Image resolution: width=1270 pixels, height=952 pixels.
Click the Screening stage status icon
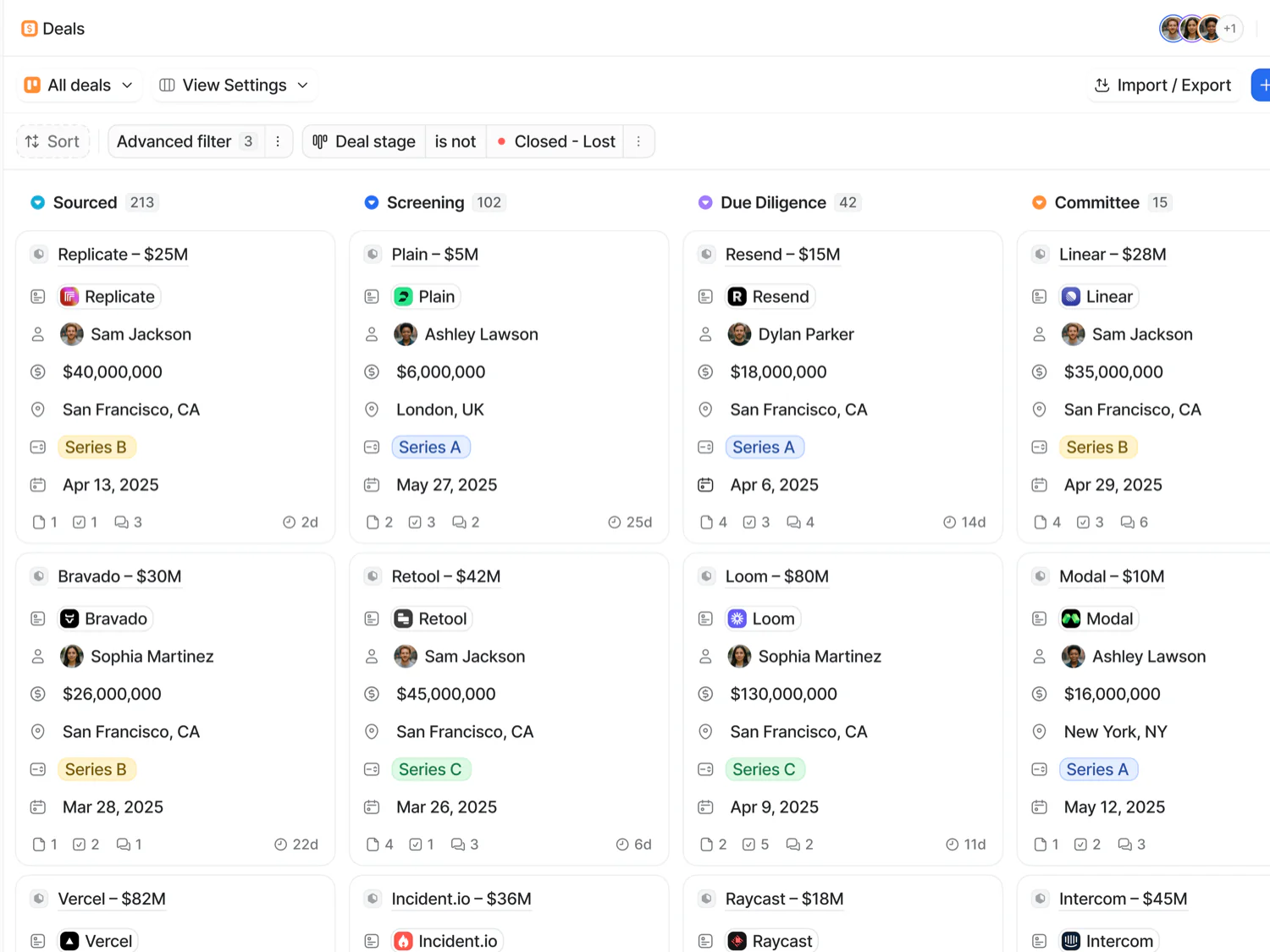(372, 203)
